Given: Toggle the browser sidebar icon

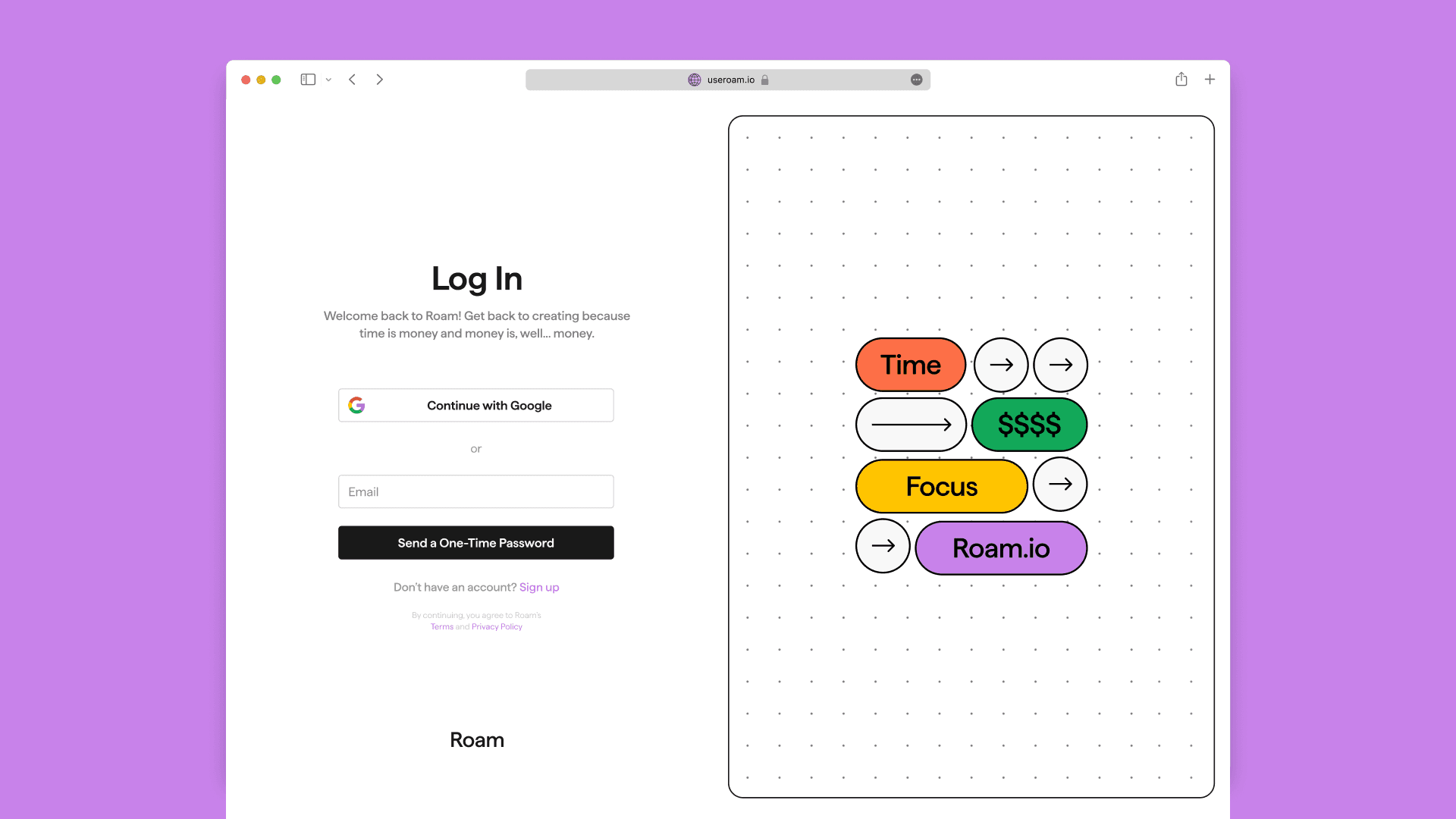Looking at the screenshot, I should tap(308, 80).
